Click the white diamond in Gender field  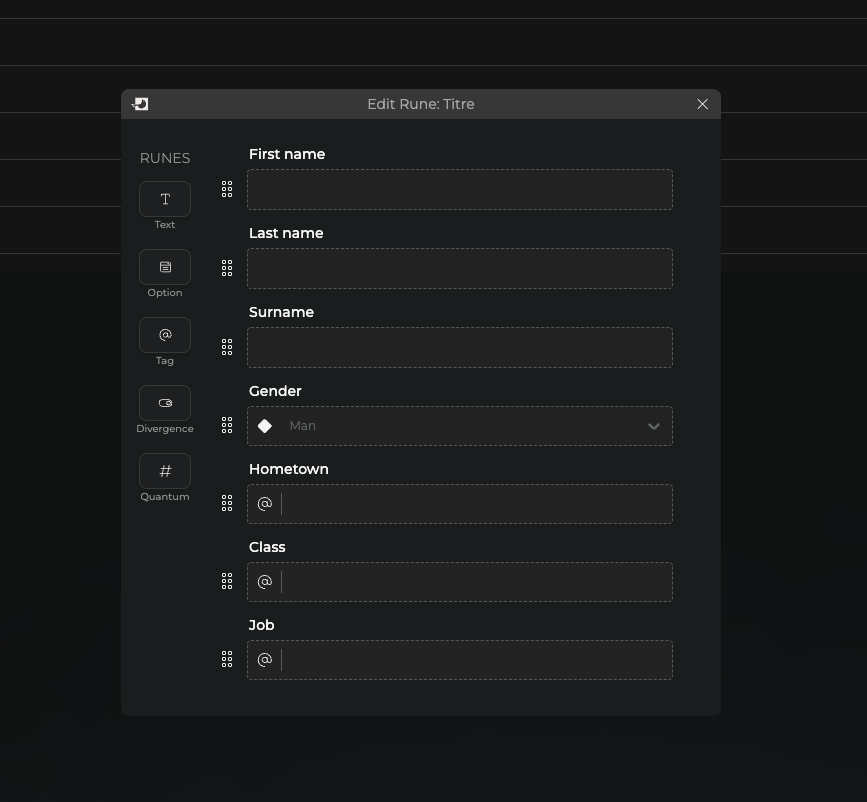pos(265,426)
